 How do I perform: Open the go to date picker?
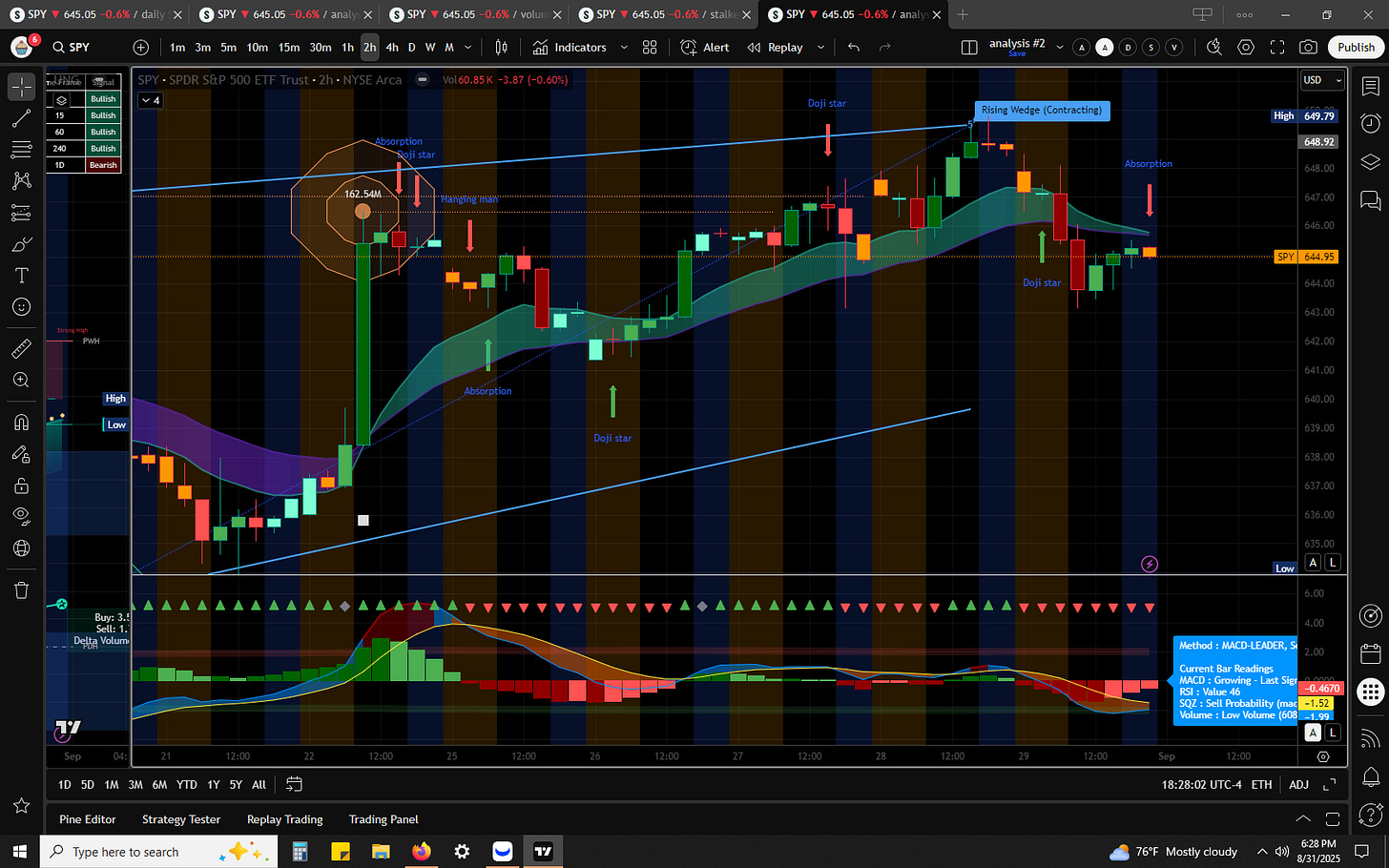click(x=294, y=785)
